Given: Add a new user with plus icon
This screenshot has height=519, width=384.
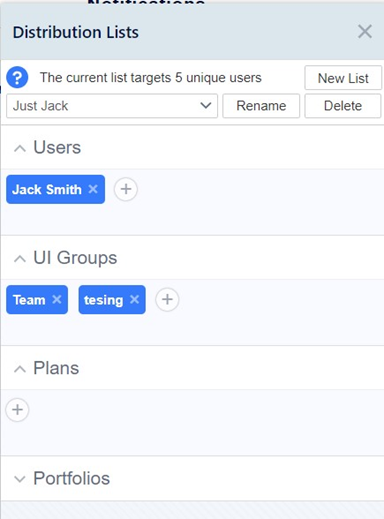Looking at the screenshot, I should 126,189.
